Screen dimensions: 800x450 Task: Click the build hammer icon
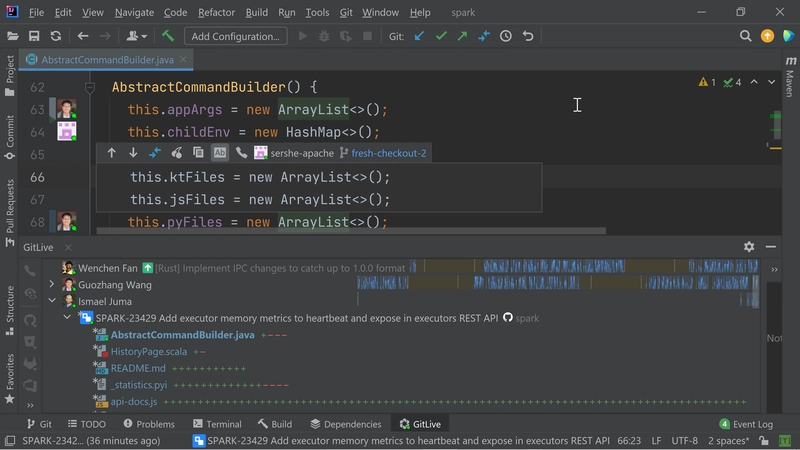[x=168, y=36]
